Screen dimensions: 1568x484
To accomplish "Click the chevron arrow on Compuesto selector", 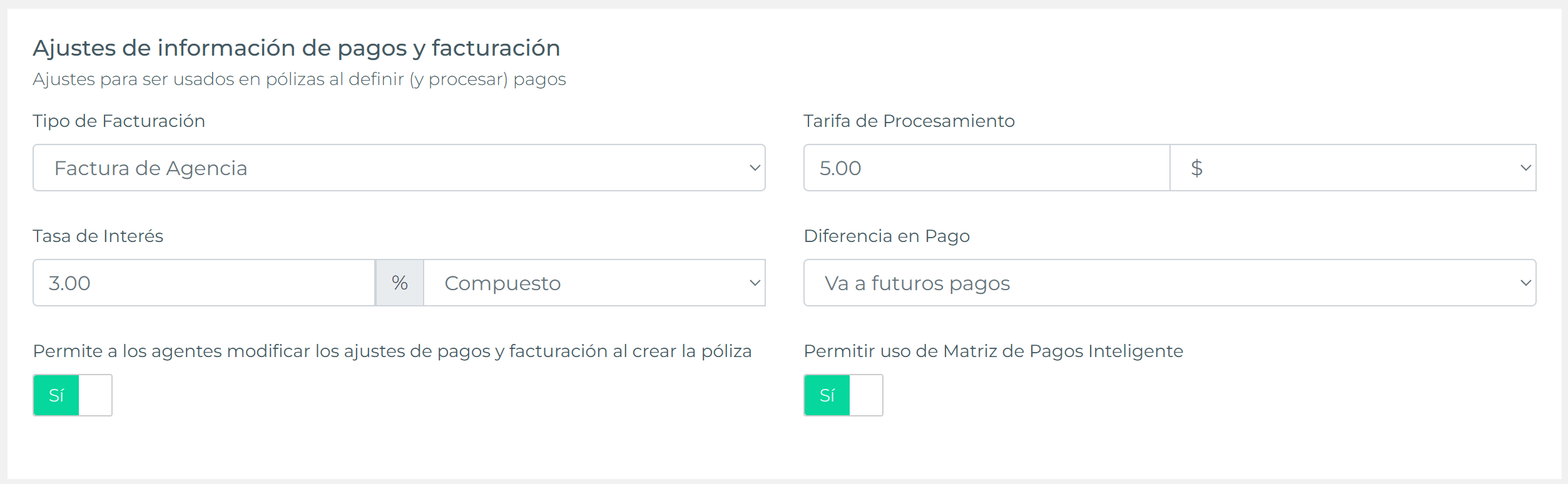I will tap(755, 283).
